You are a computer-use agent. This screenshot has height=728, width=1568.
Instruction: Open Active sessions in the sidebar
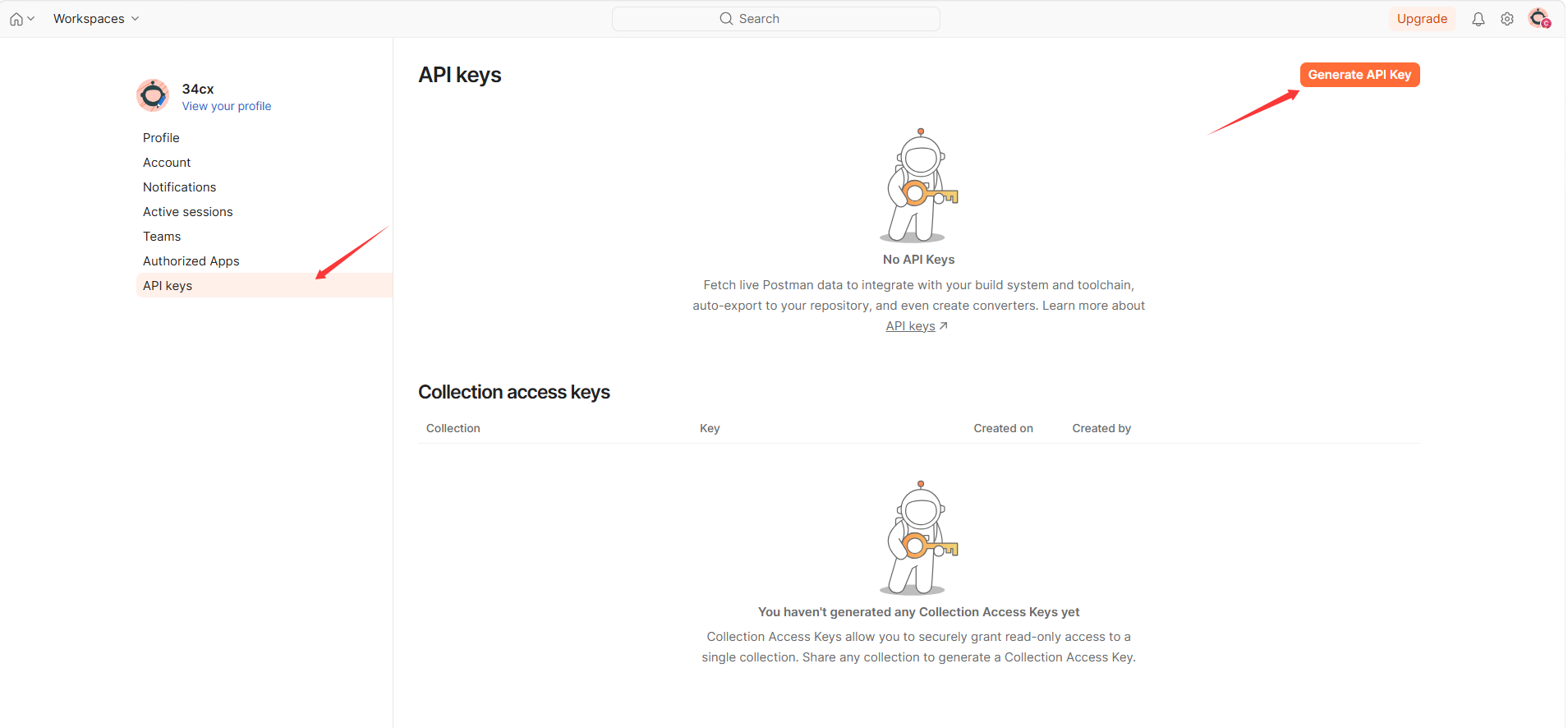coord(188,212)
